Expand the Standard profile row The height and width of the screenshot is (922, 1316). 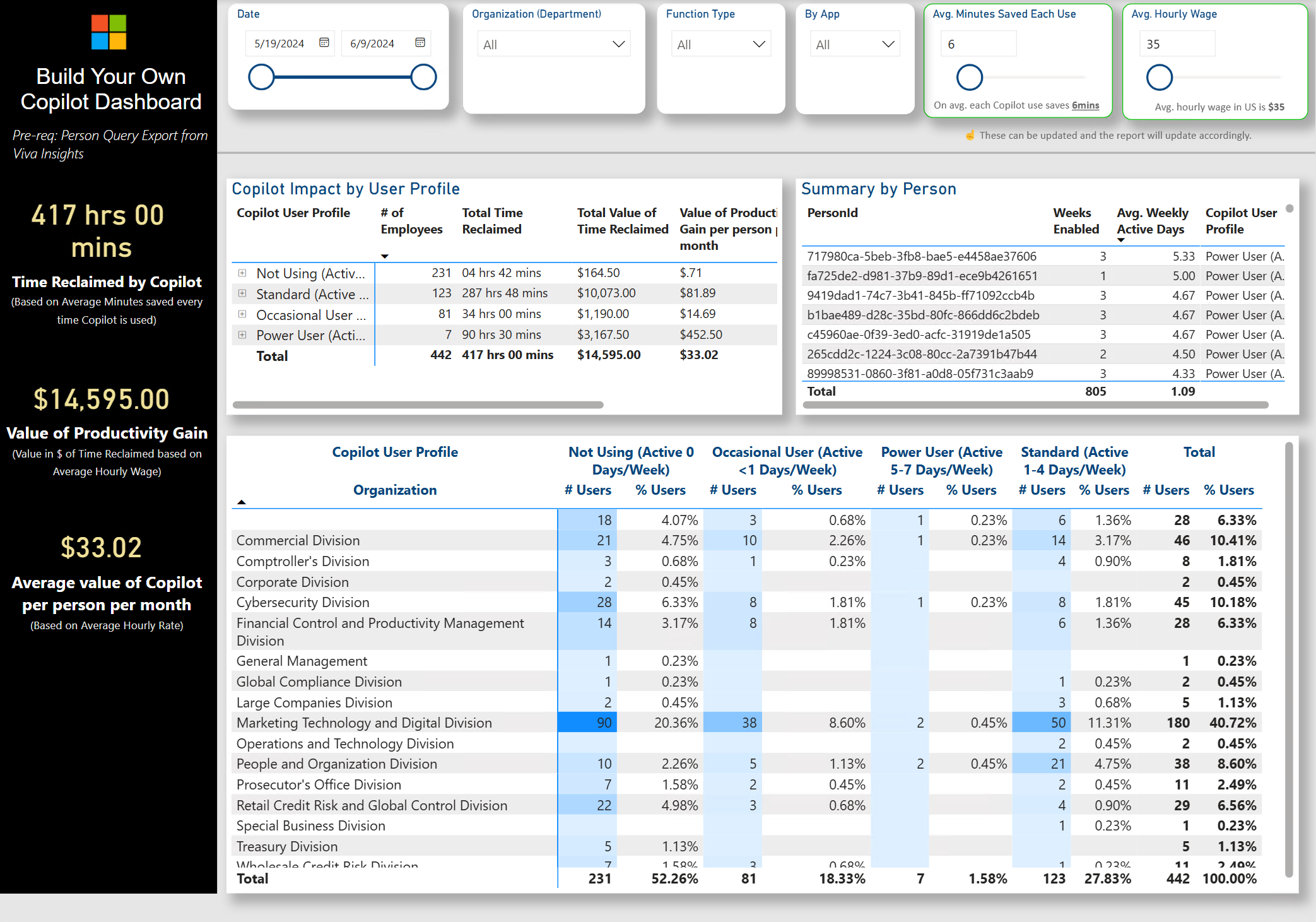242,293
